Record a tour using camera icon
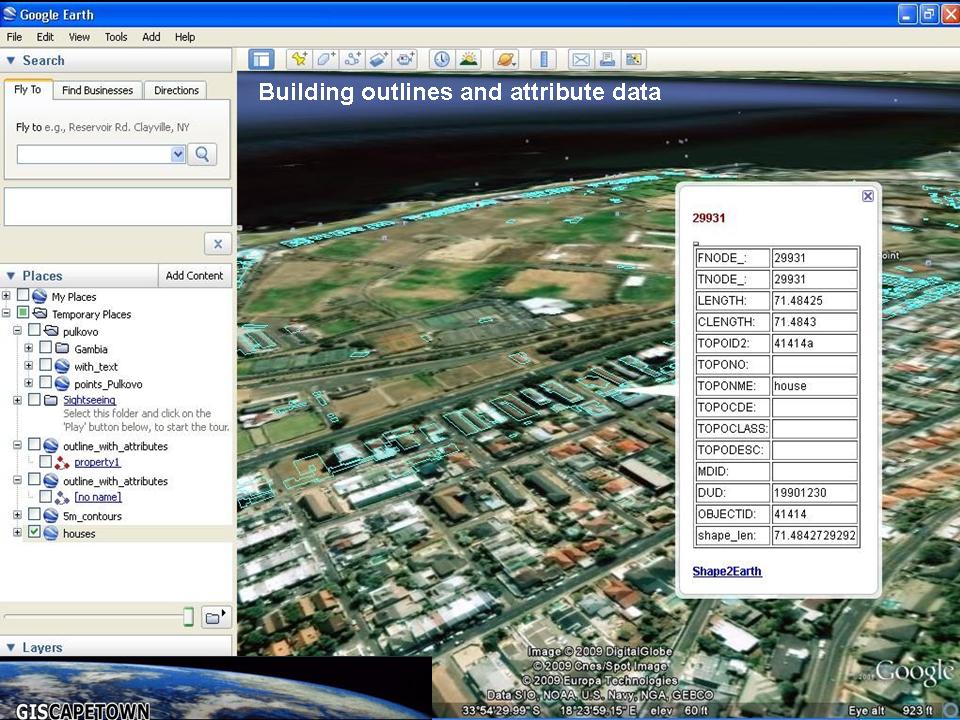 pos(405,59)
